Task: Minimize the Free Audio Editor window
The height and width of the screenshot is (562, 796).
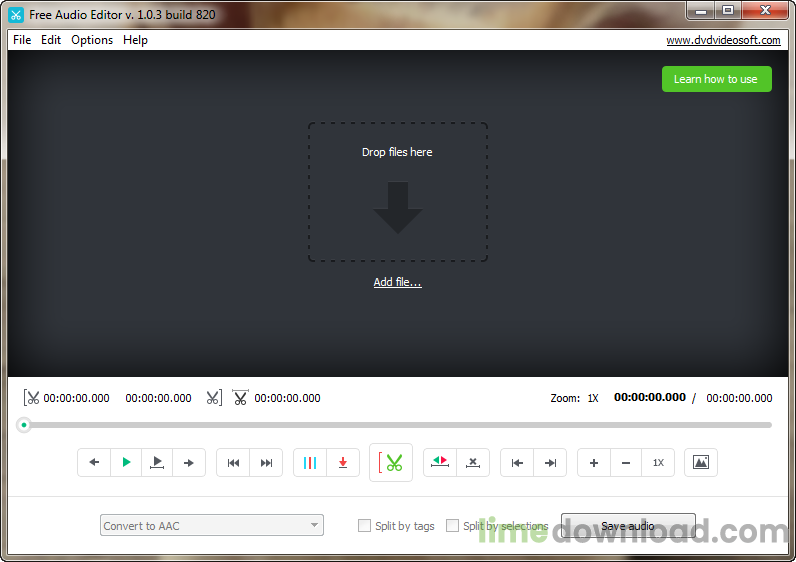Action: [701, 11]
